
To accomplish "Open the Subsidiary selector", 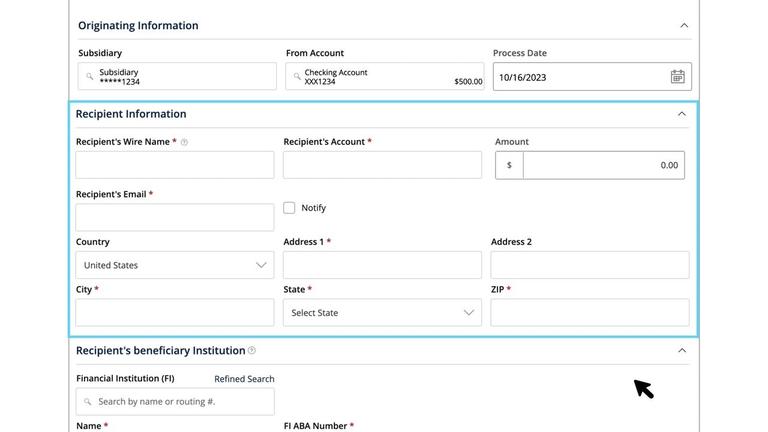I will (x=177, y=76).
